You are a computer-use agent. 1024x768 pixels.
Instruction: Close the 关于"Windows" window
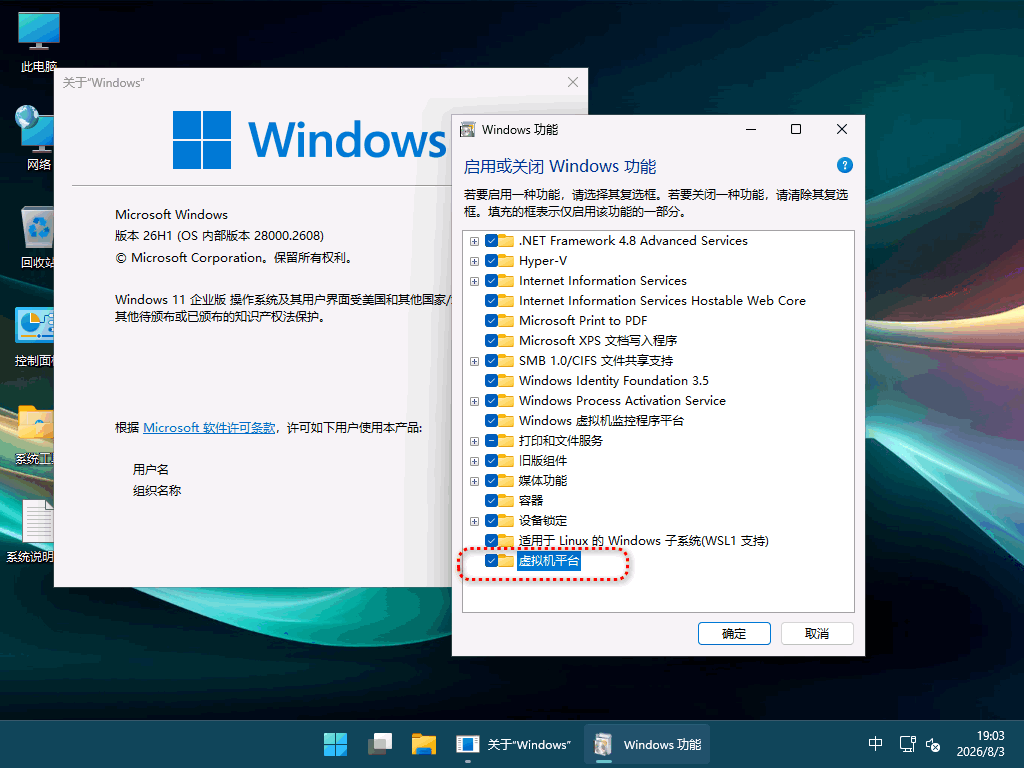573,82
